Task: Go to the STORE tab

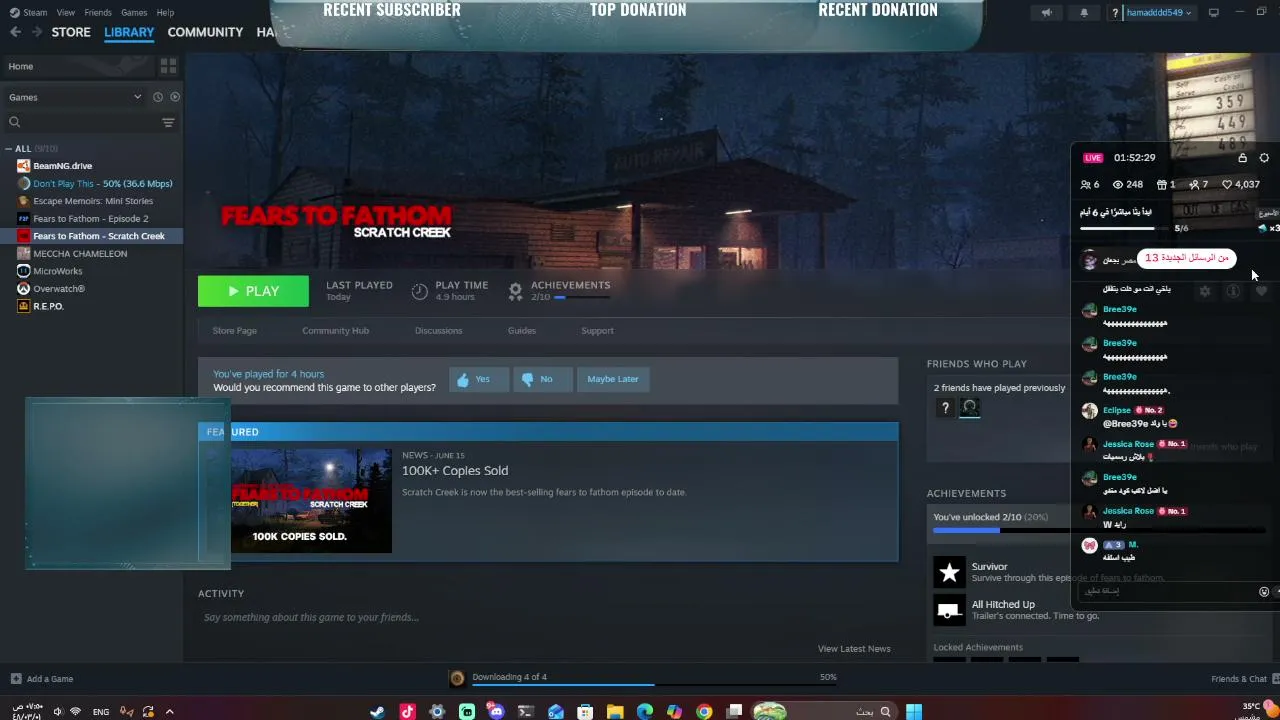Action: pos(71,32)
